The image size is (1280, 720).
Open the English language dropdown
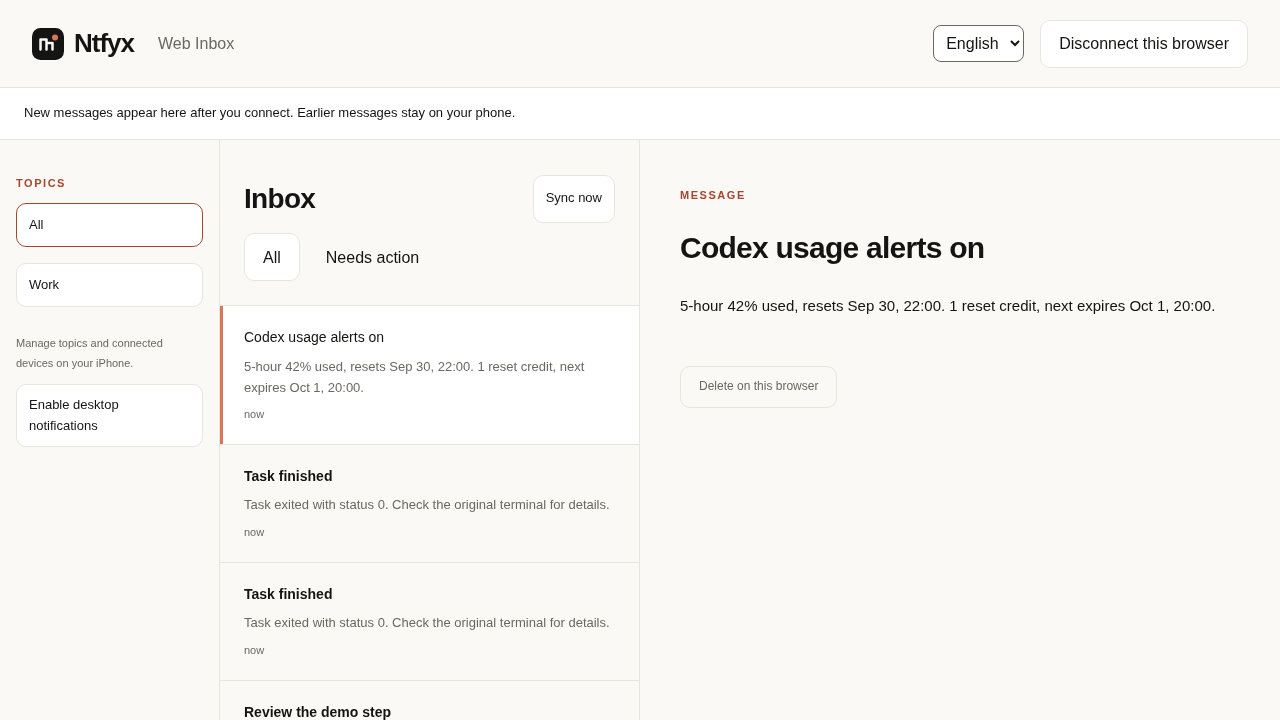[978, 44]
